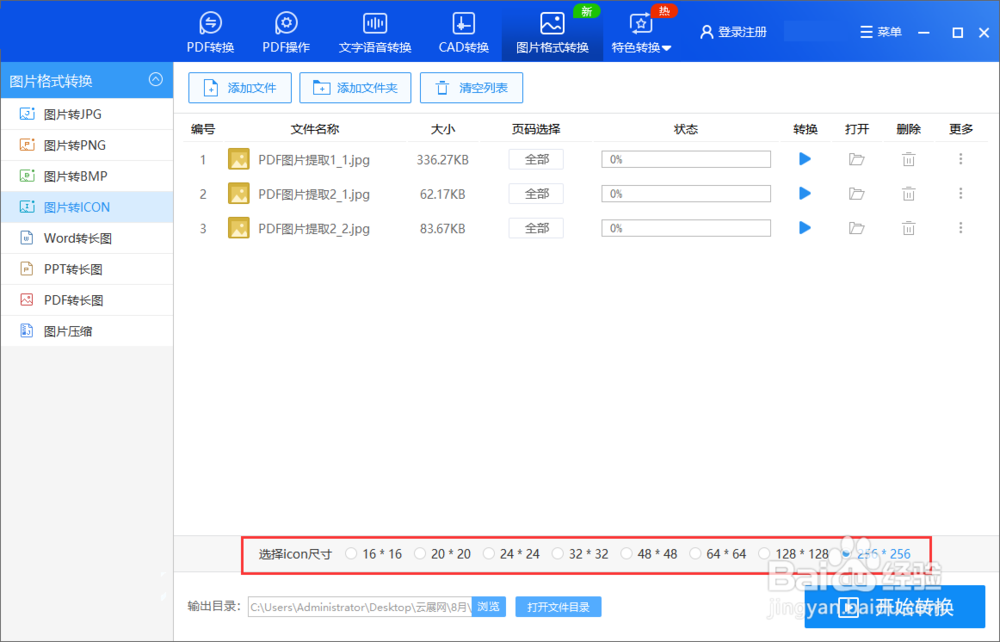The height and width of the screenshot is (642, 1000).
Task: Click file size 62.17KB
Action: [443, 194]
